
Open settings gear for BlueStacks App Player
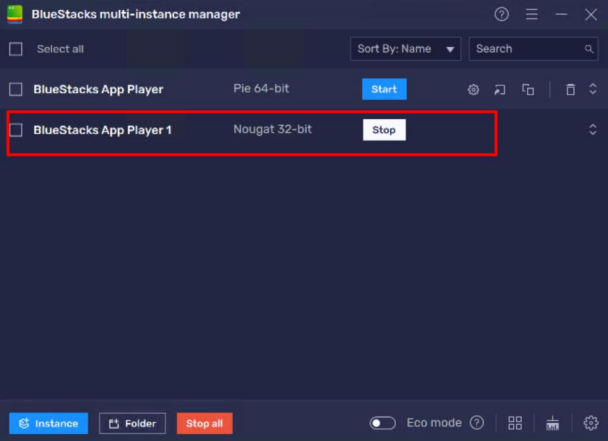(473, 90)
